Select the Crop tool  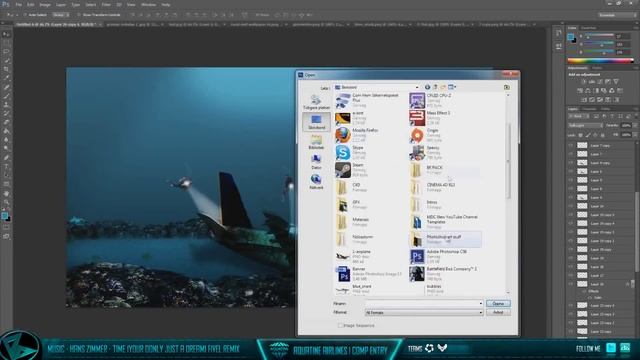click(x=6, y=69)
